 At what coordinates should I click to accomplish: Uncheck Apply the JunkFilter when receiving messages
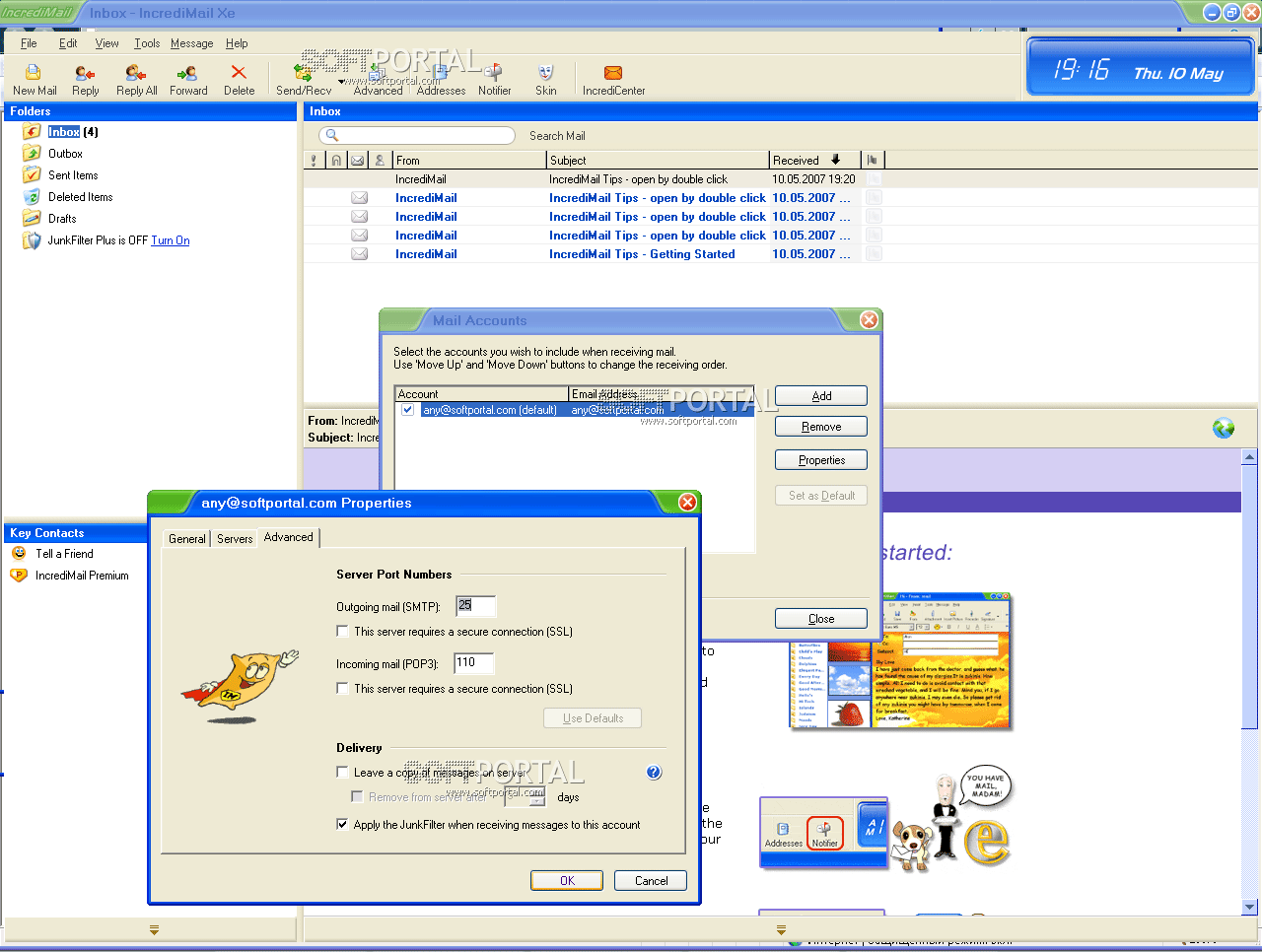click(x=343, y=825)
